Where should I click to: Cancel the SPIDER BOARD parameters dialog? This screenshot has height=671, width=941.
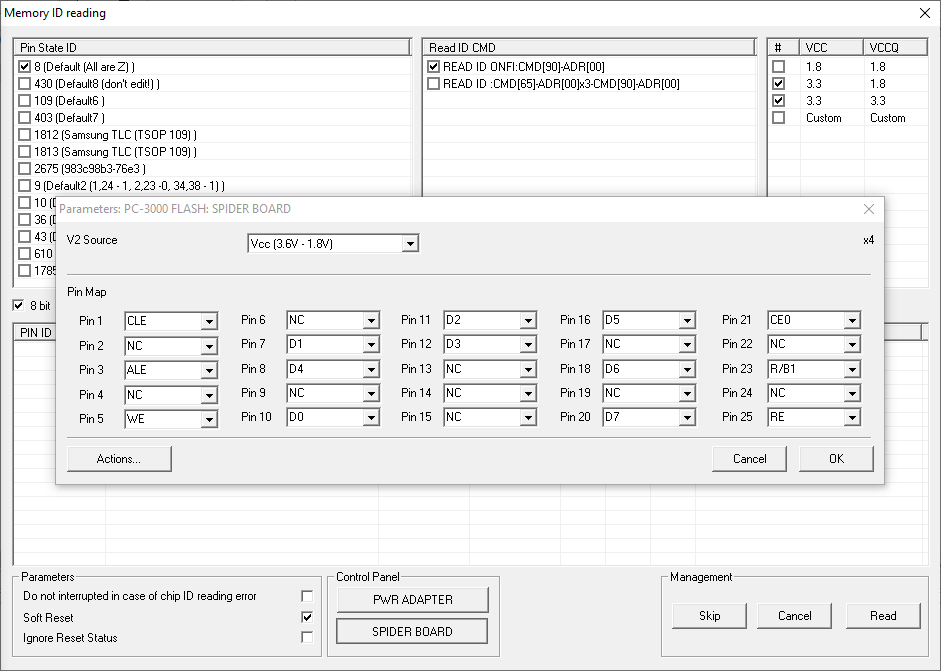(749, 459)
